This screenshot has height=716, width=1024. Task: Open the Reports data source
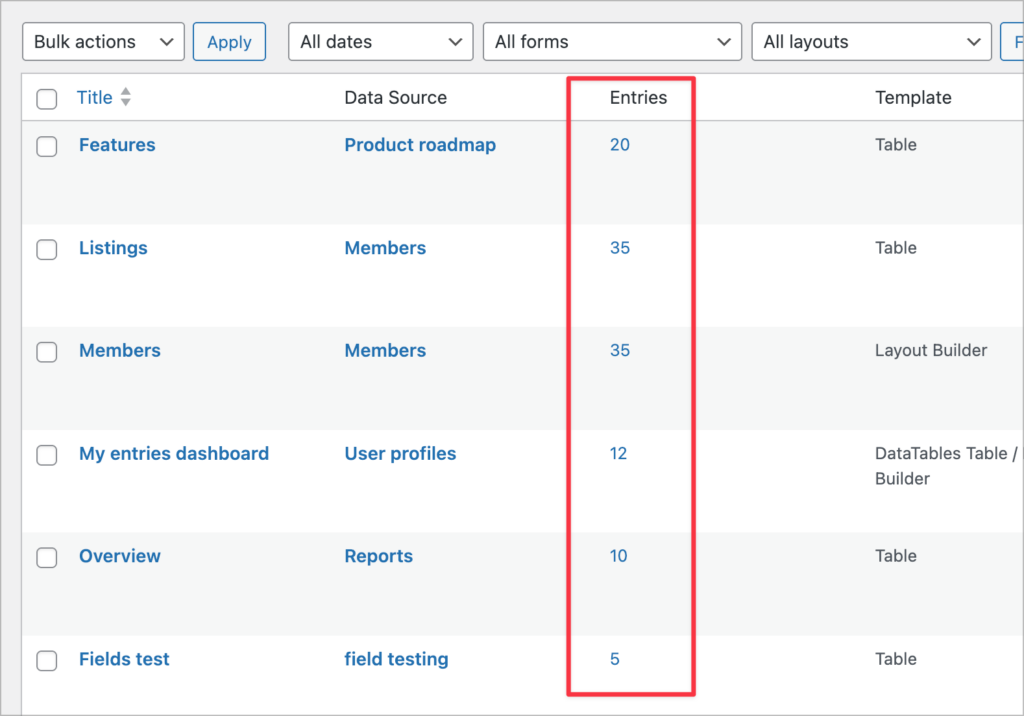378,556
